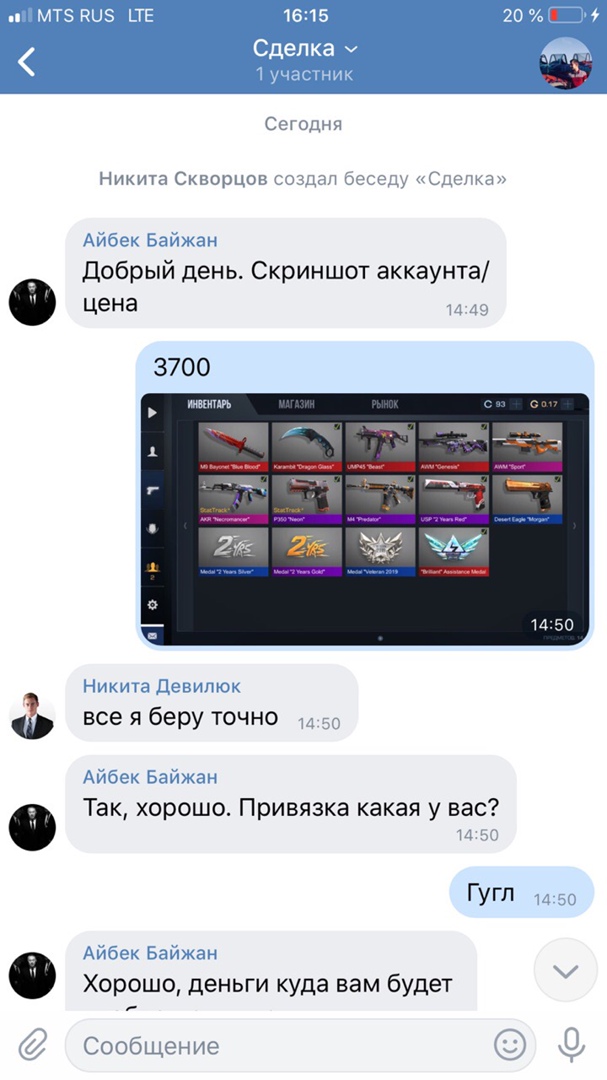Image resolution: width=607 pixels, height=1080 pixels.
Task: Open the emoji smiley picker
Action: [510, 1046]
